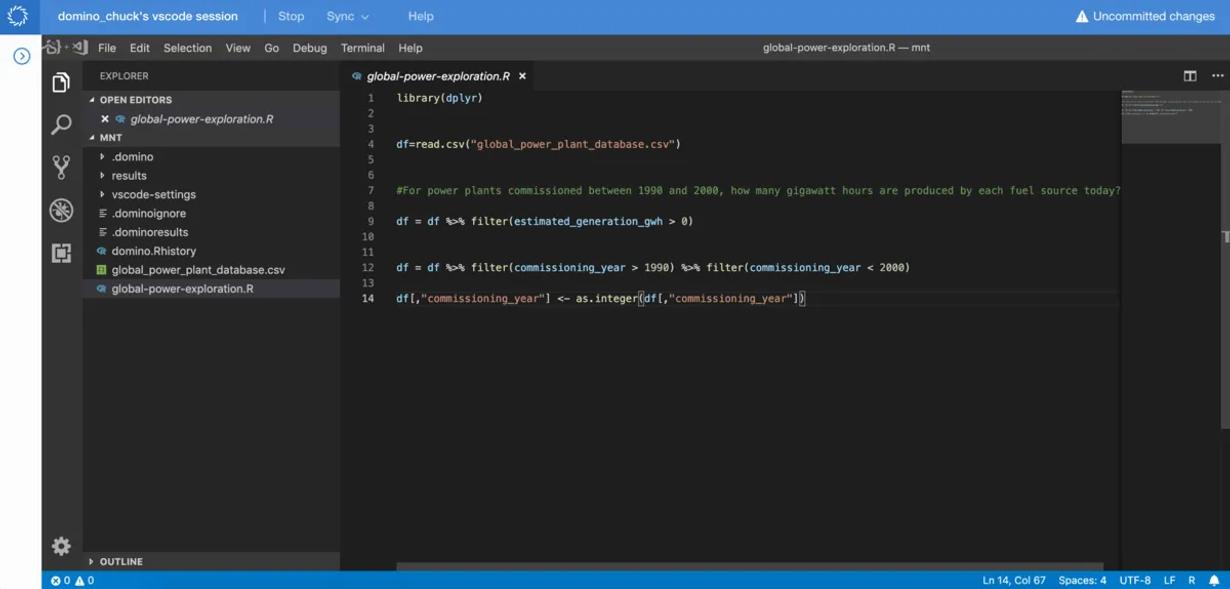
Task: Click the crossed-out debug icon in activity bar
Action: pyautogui.click(x=61, y=210)
